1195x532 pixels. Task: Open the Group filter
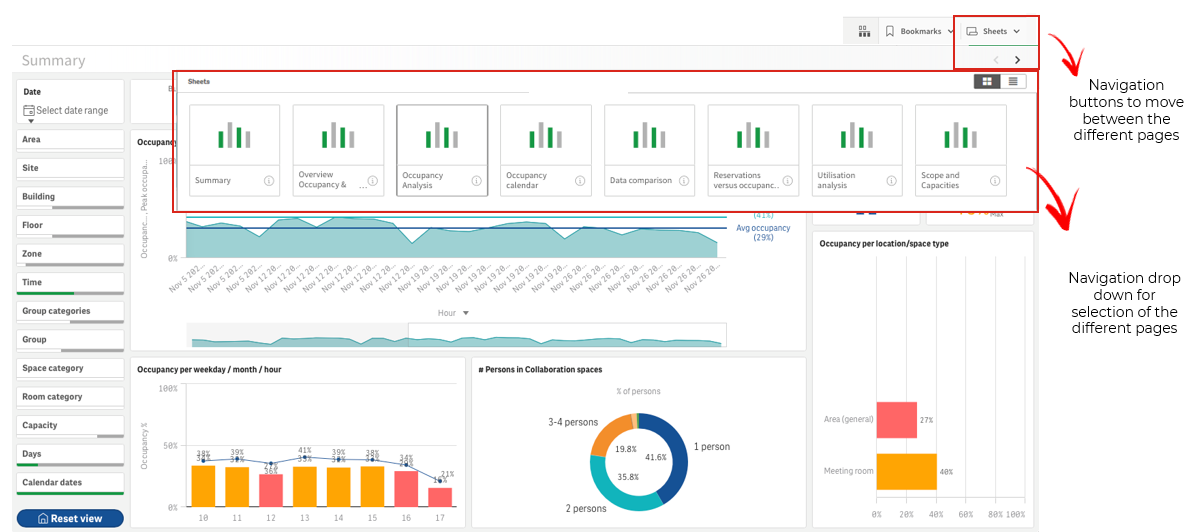(70, 339)
